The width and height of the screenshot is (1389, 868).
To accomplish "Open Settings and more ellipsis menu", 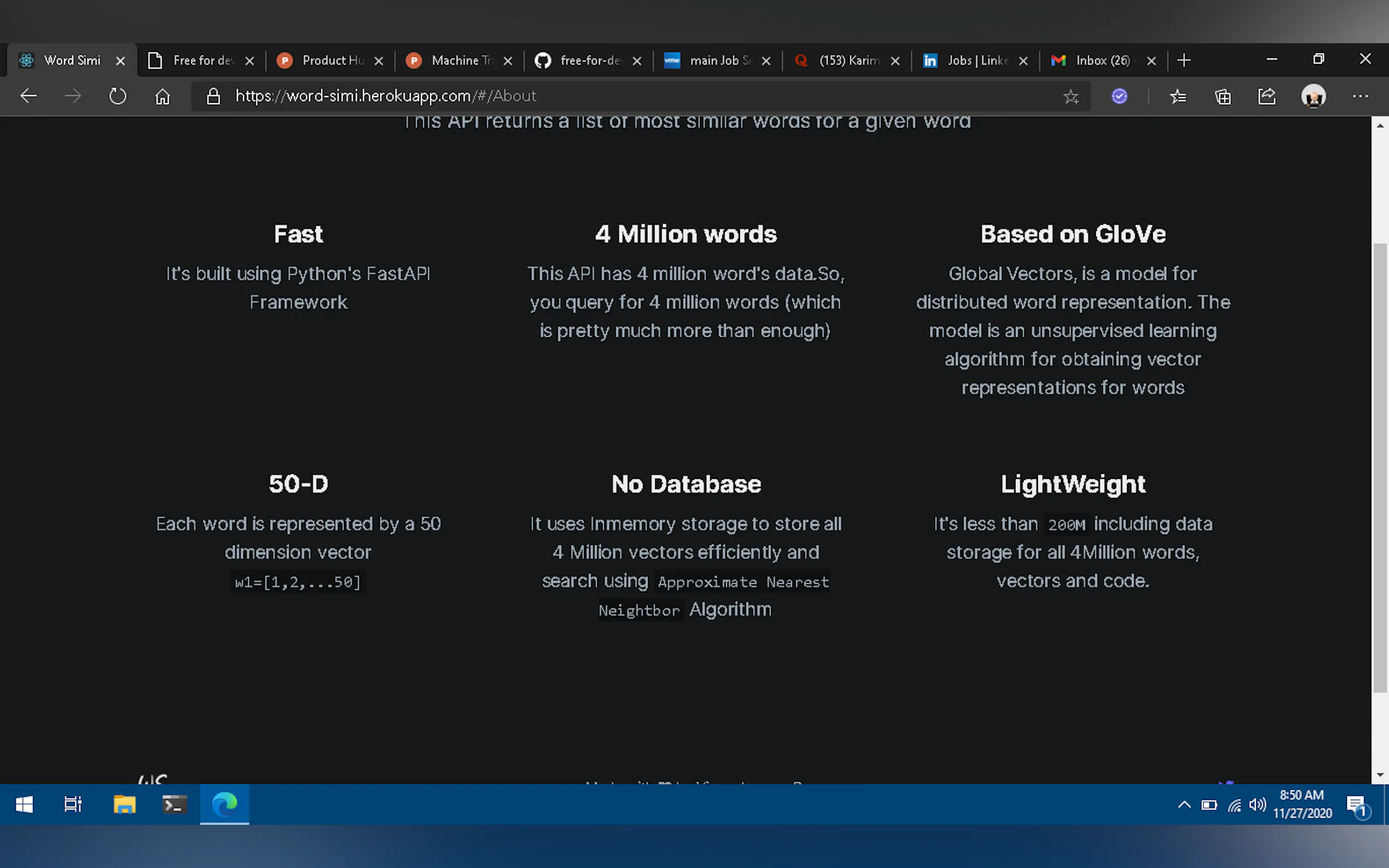I will click(x=1359, y=96).
